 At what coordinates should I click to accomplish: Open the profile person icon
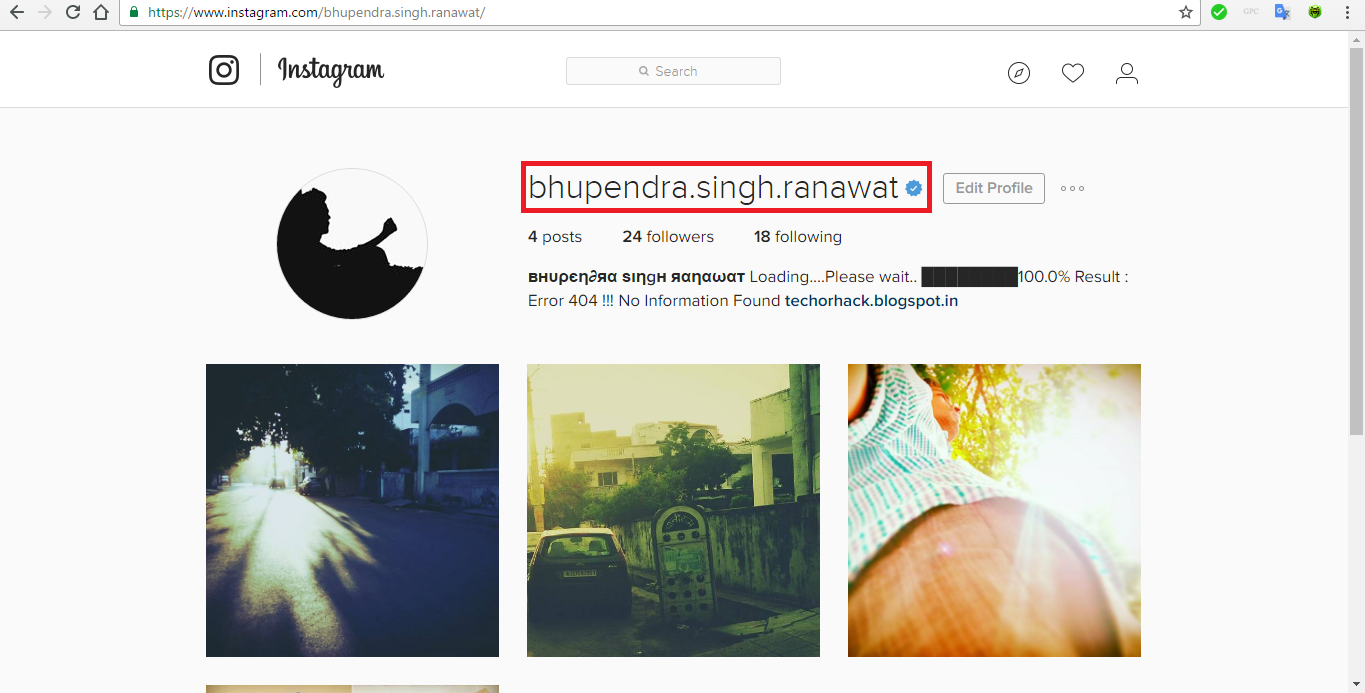coord(1127,73)
